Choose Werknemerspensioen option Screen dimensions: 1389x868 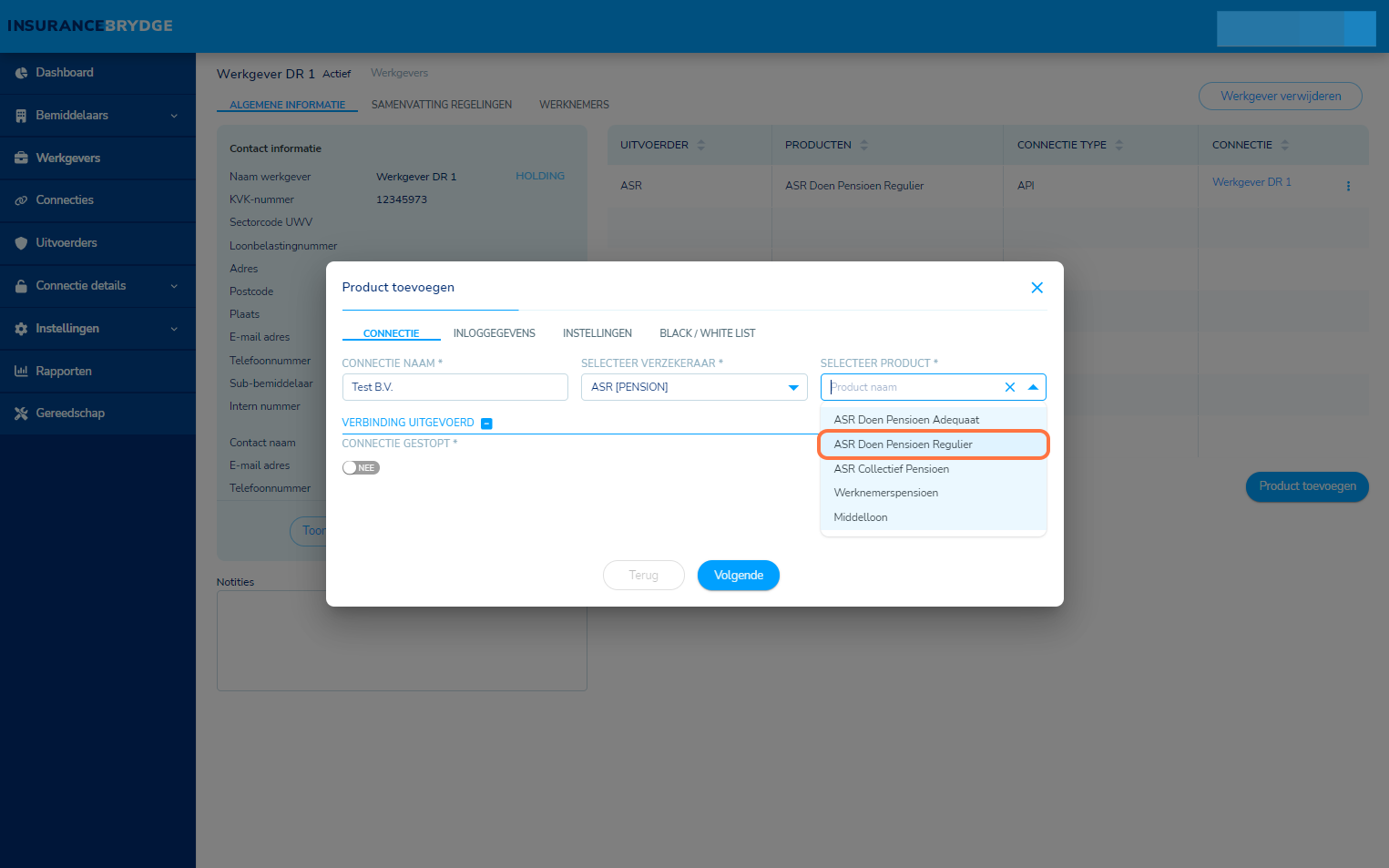(934, 493)
